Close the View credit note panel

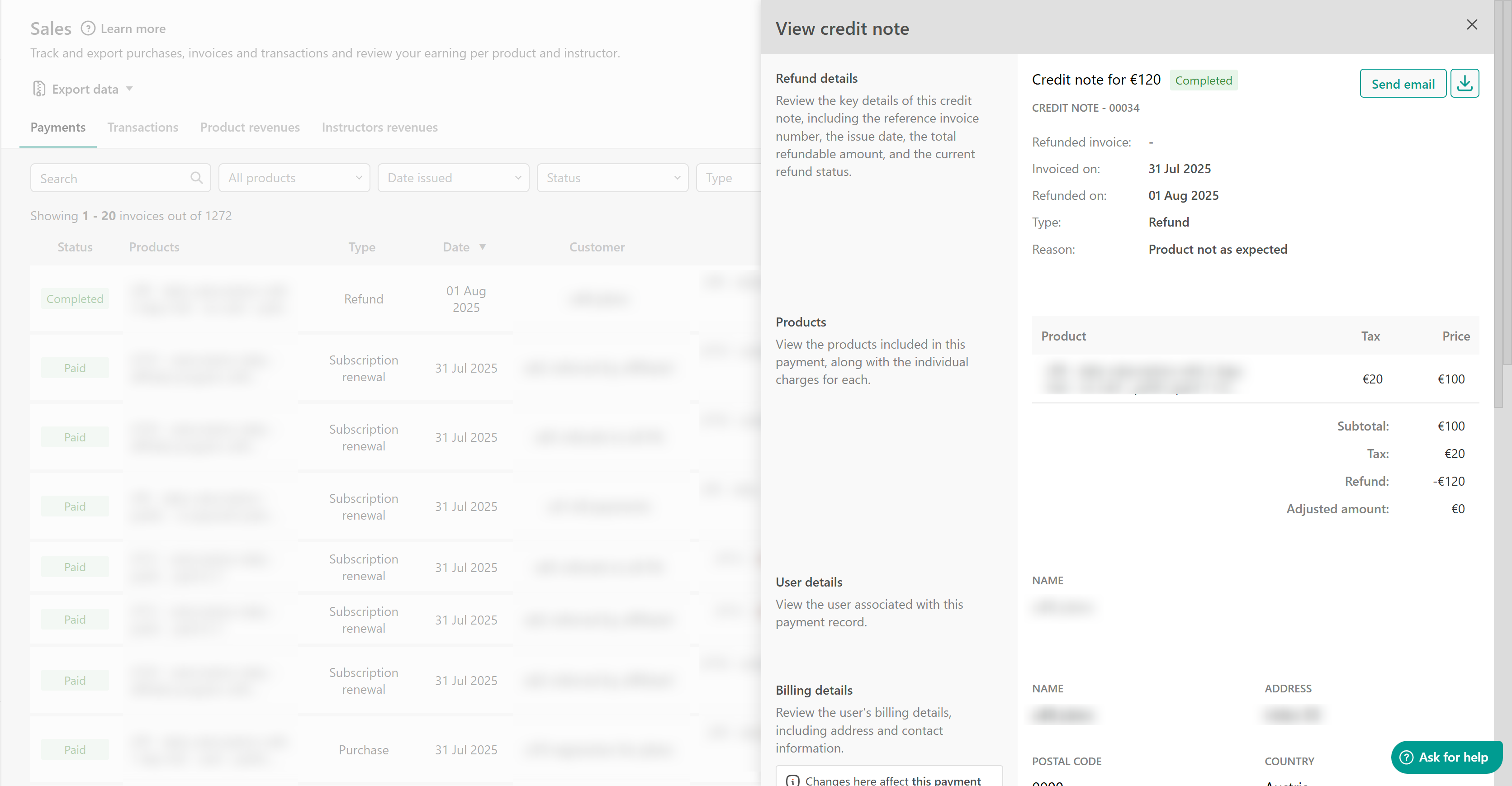(1471, 25)
